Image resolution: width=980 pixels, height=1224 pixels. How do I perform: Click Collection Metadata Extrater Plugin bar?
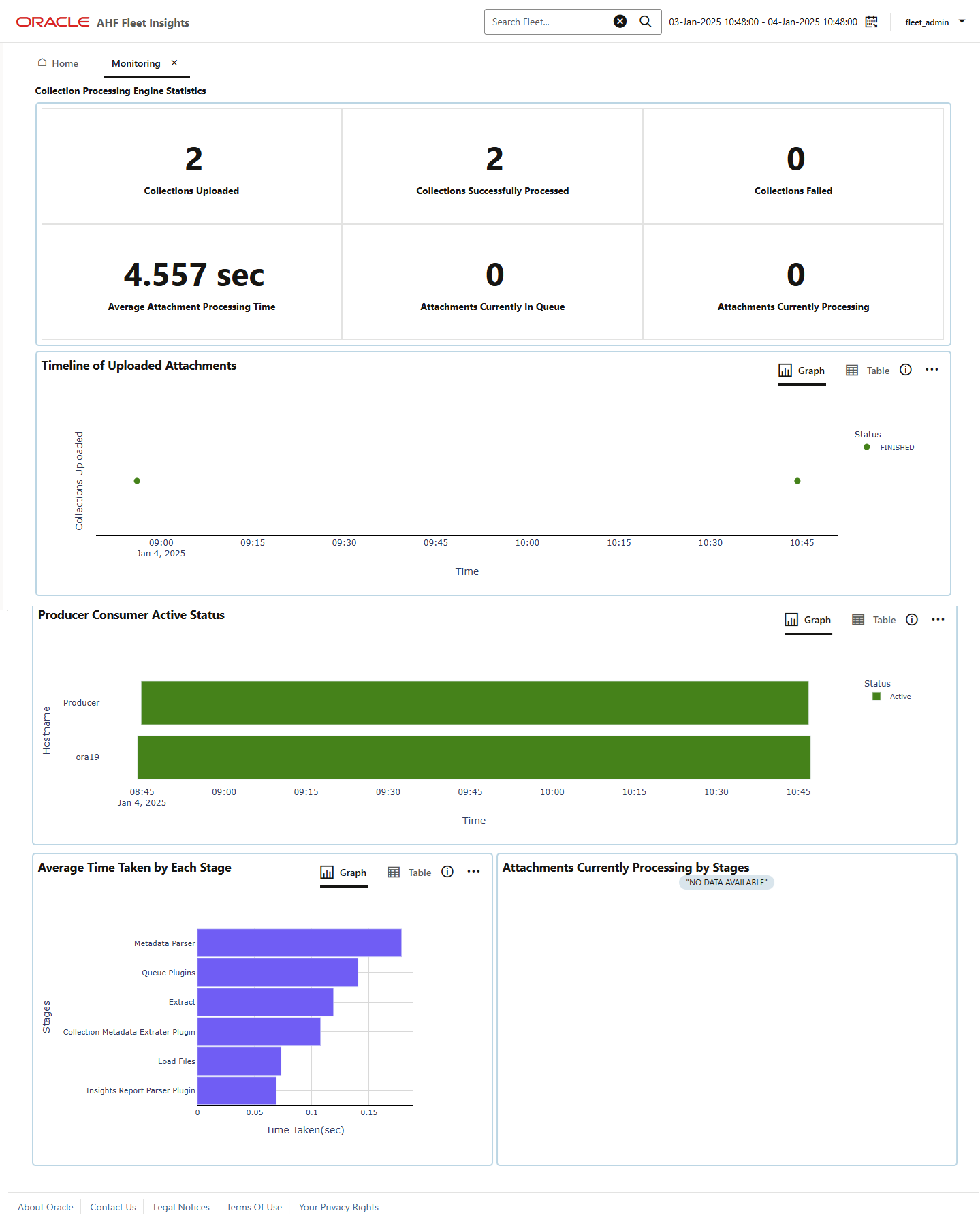259,1031
